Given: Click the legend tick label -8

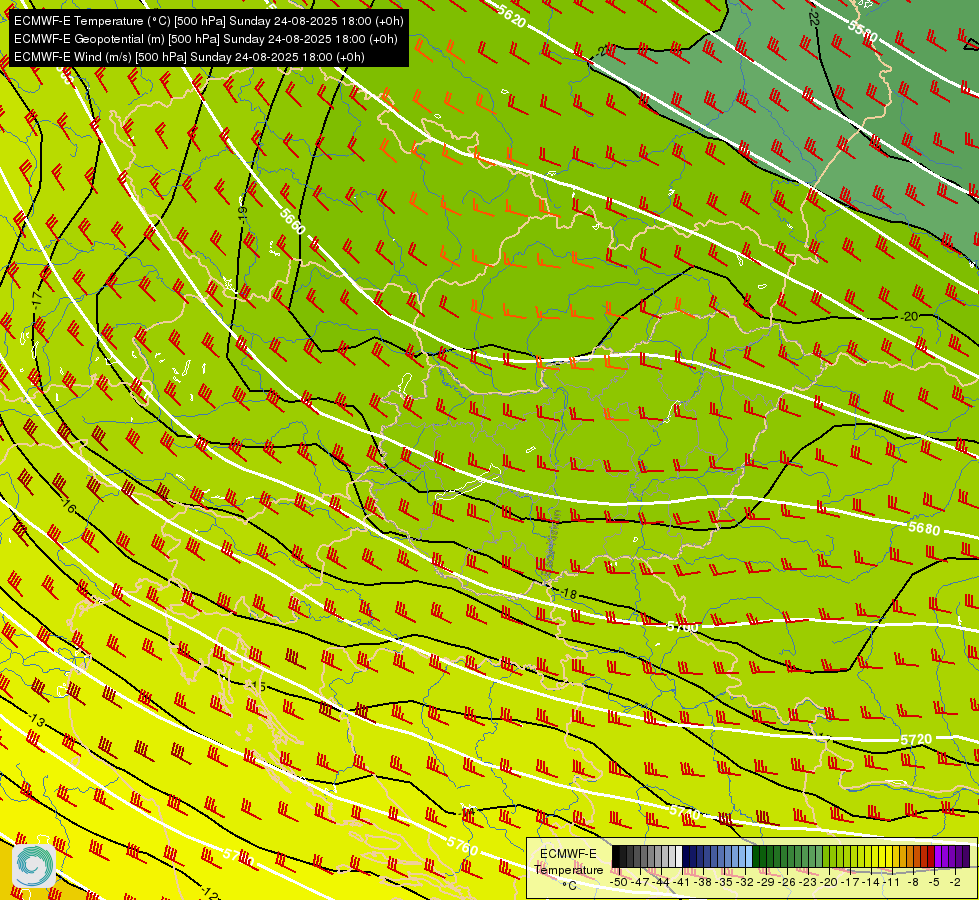Looking at the screenshot, I should tap(915, 882).
